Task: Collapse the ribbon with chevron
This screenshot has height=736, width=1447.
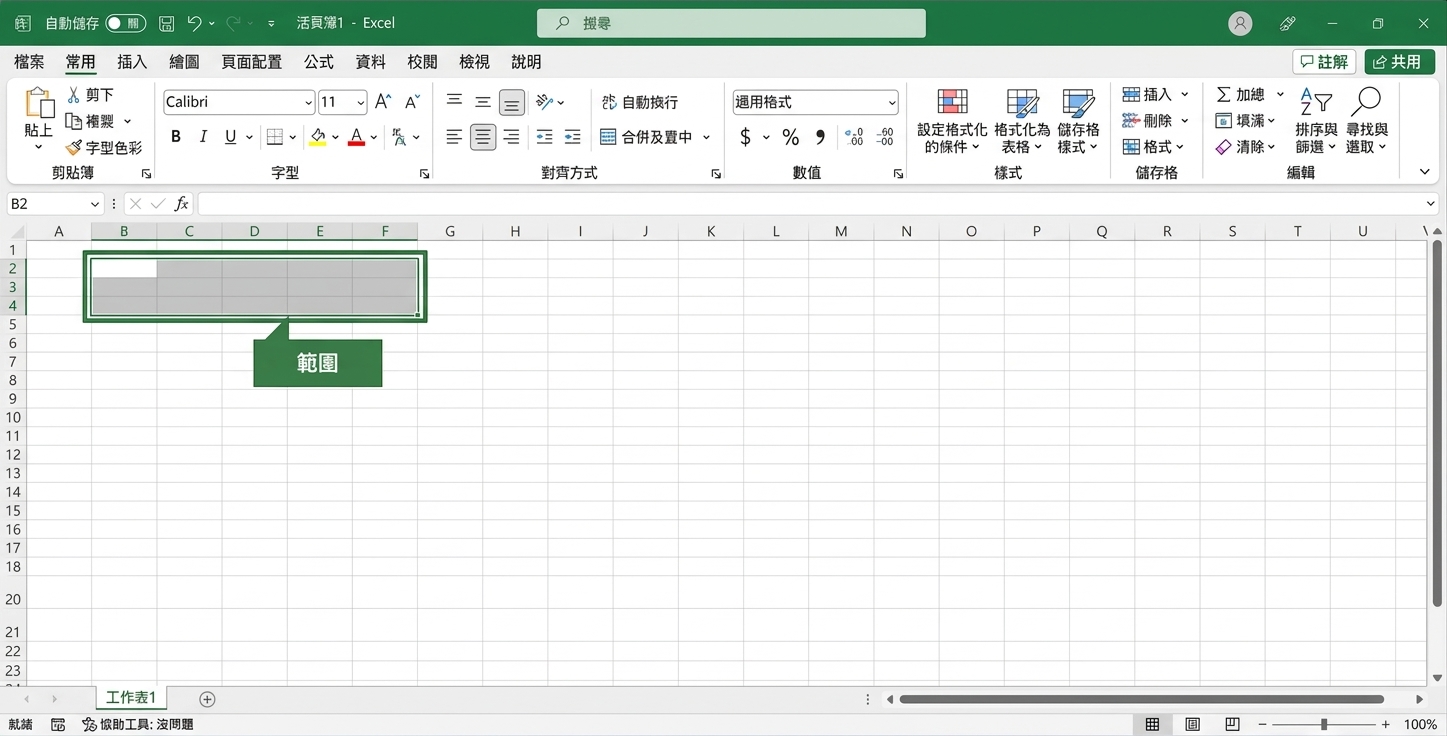Action: tap(1425, 172)
